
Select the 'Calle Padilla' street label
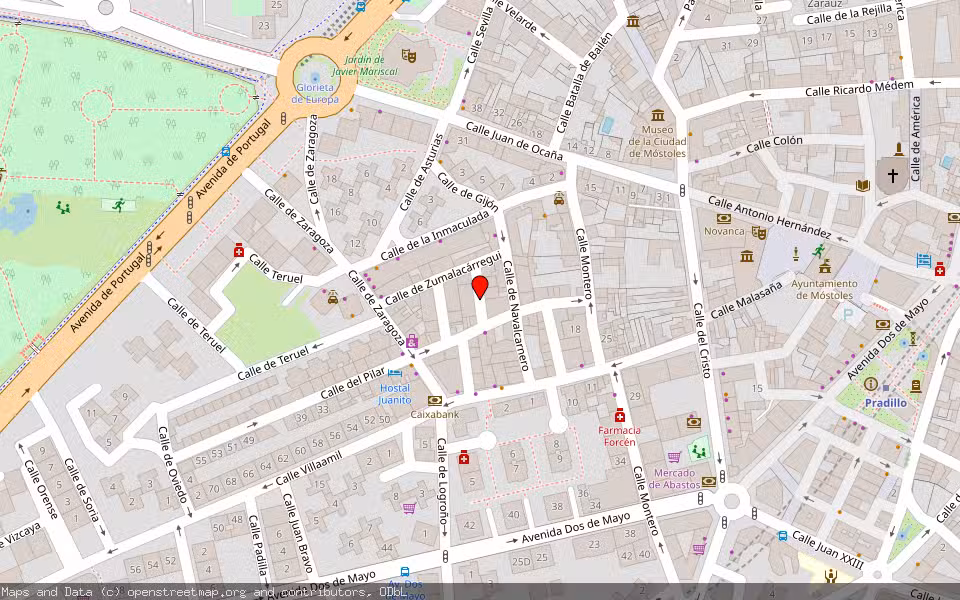pos(257,545)
